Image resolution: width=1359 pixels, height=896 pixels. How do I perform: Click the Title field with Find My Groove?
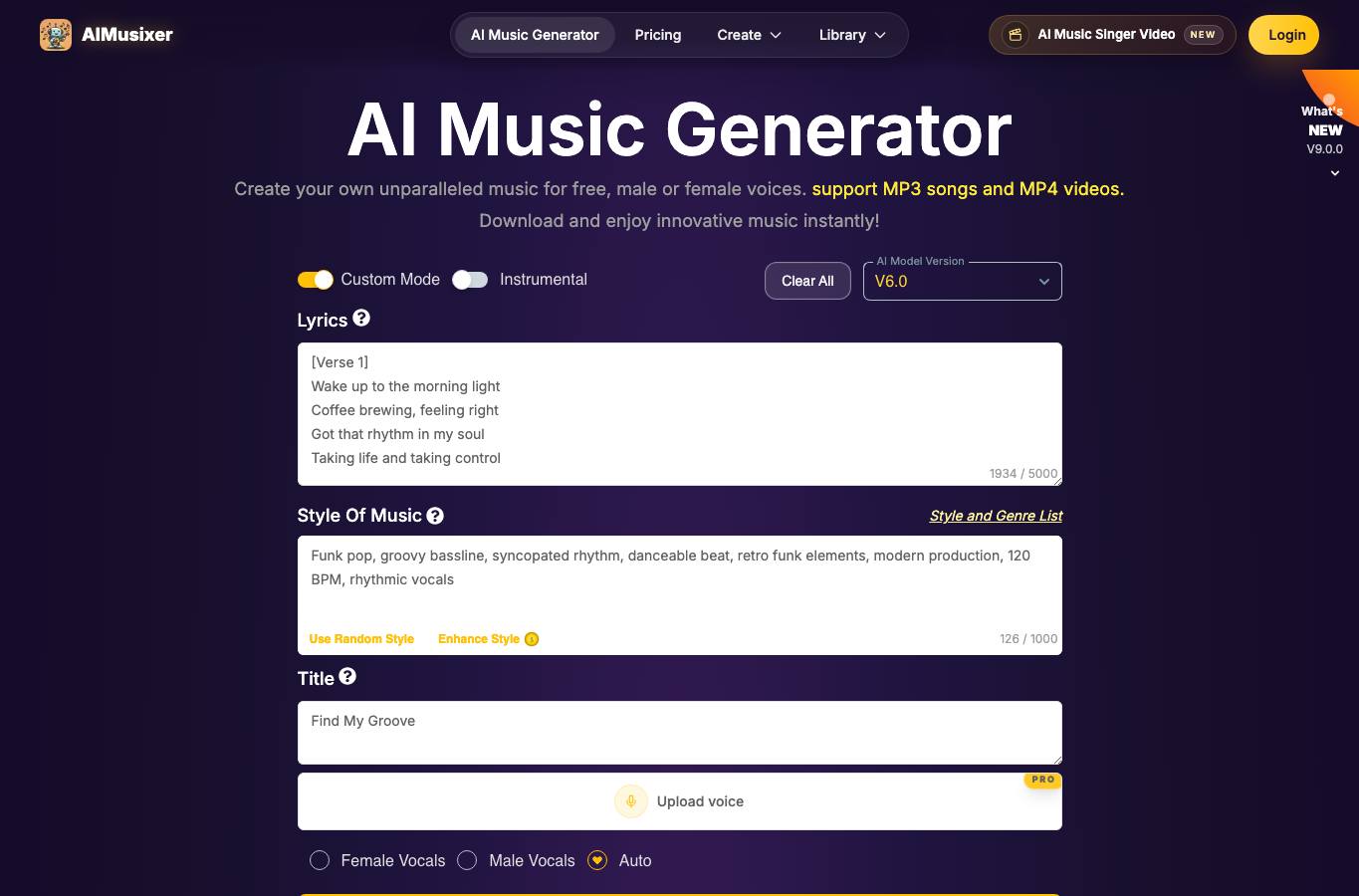click(x=680, y=733)
